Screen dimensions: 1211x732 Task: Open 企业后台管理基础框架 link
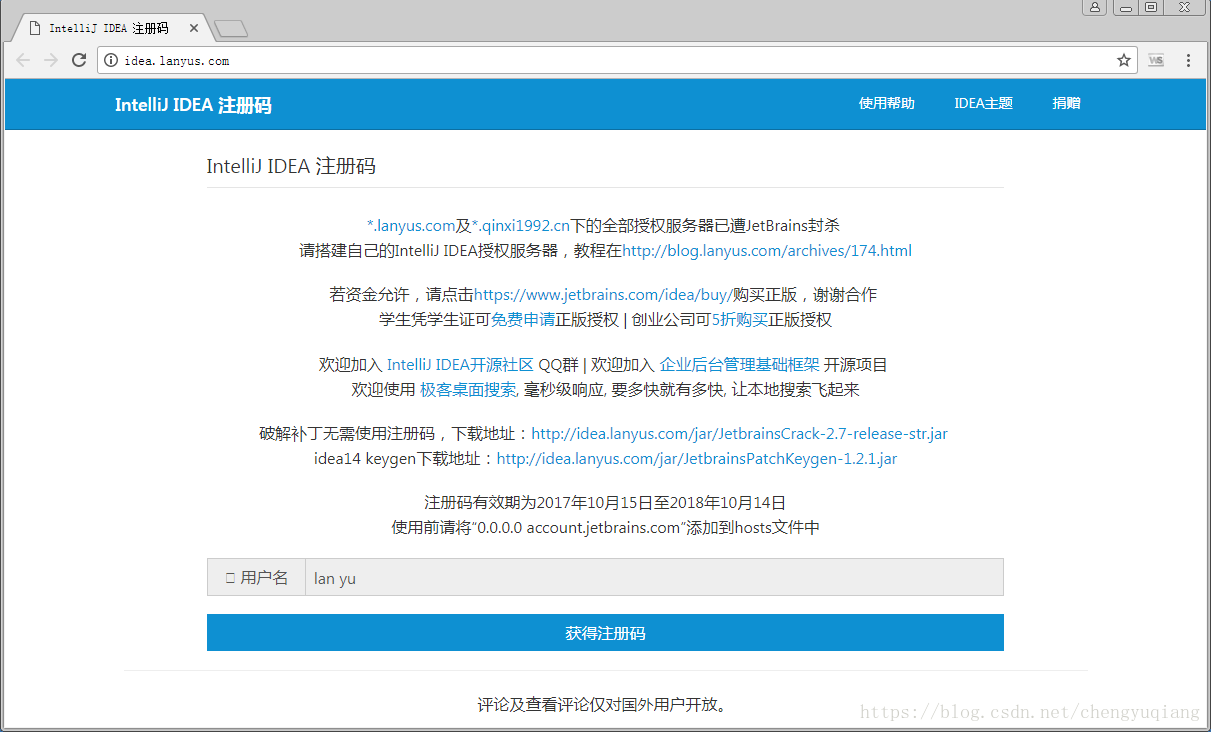740,365
